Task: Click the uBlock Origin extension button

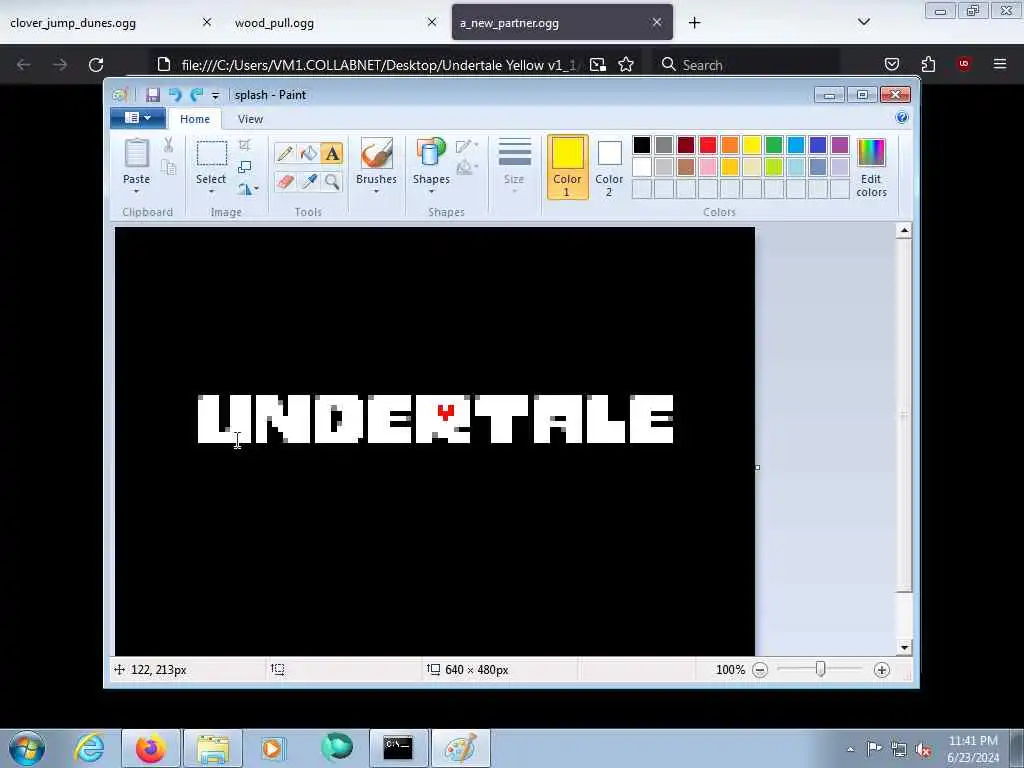Action: point(964,64)
